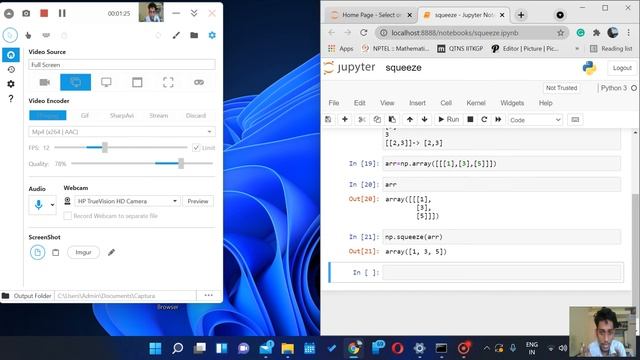
Task: Copy selected cells in Jupyter toolbar
Action: [377, 120]
